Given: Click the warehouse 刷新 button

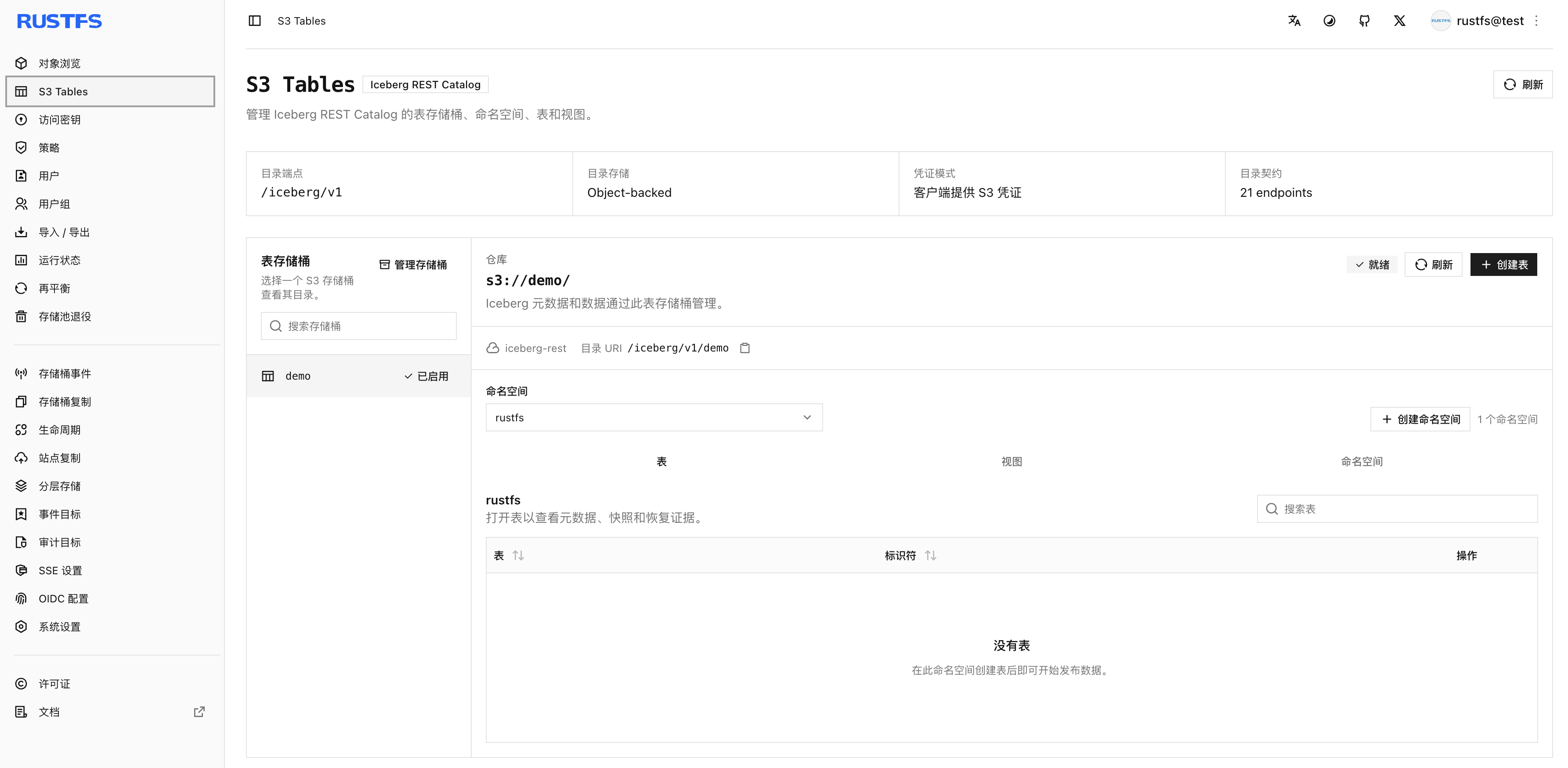Looking at the screenshot, I should click(1434, 265).
